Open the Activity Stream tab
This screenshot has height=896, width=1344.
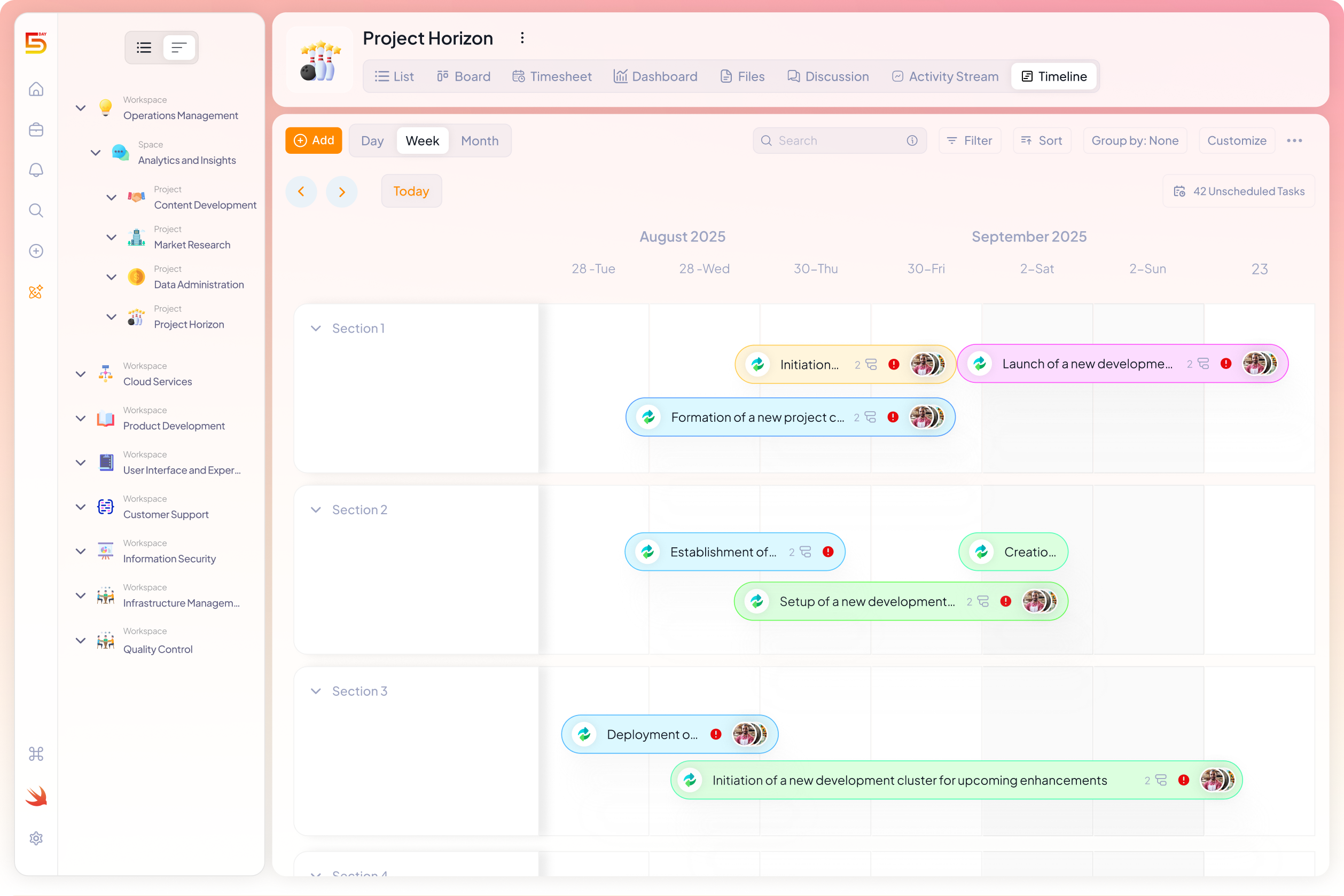(x=944, y=76)
